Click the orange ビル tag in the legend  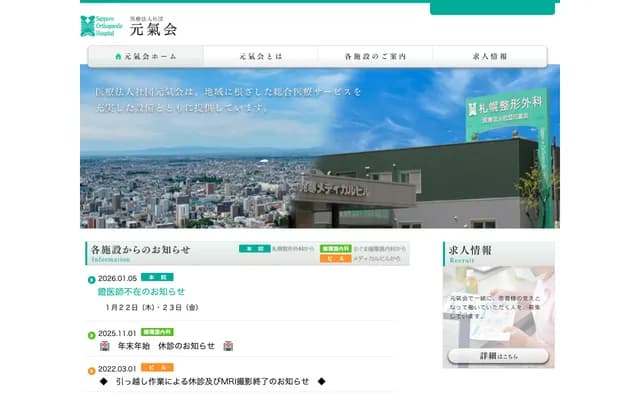point(336,258)
